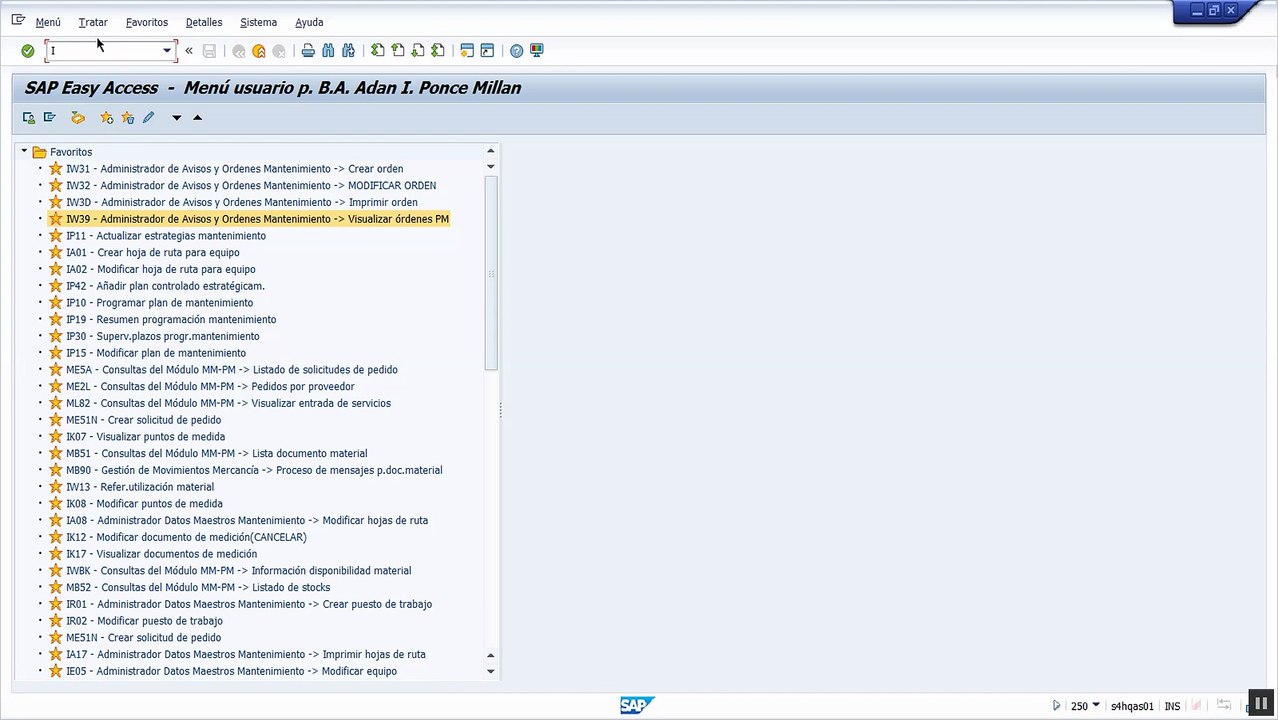This screenshot has height=720, width=1278.
Task: Open the Favoritos menu
Action: click(x=147, y=22)
